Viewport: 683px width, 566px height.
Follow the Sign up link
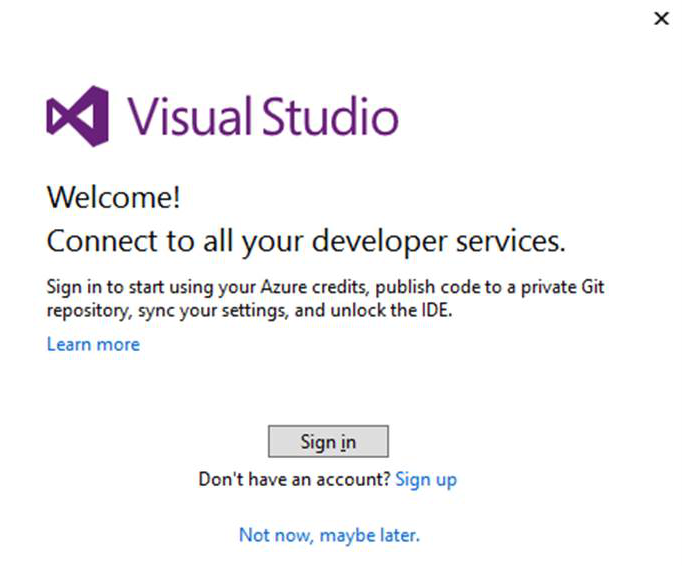[x=426, y=479]
